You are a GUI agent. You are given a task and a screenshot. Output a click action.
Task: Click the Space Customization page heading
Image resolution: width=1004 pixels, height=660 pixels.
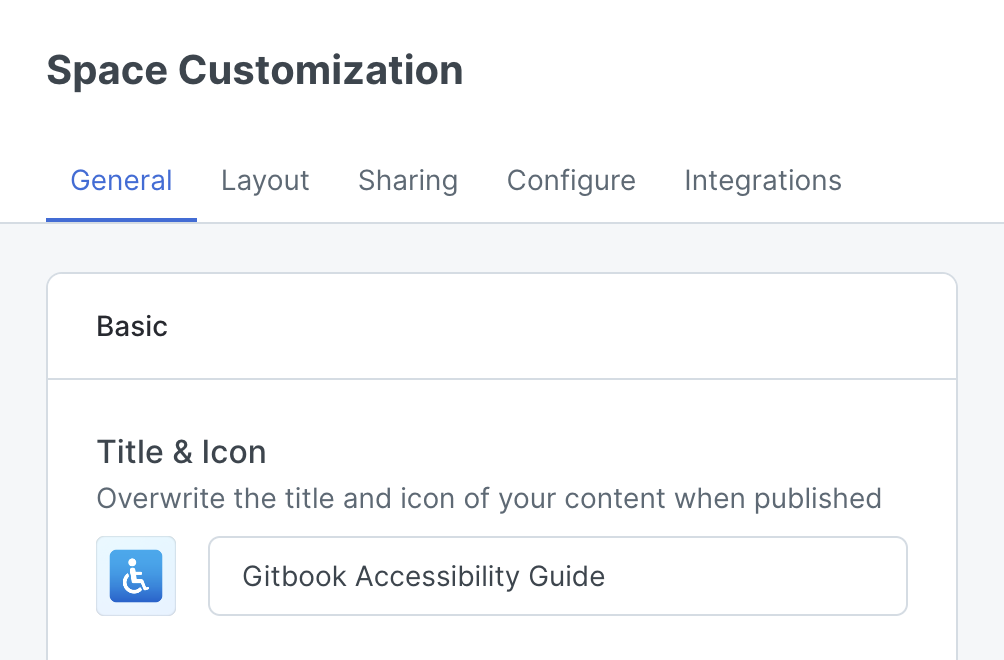[255, 70]
